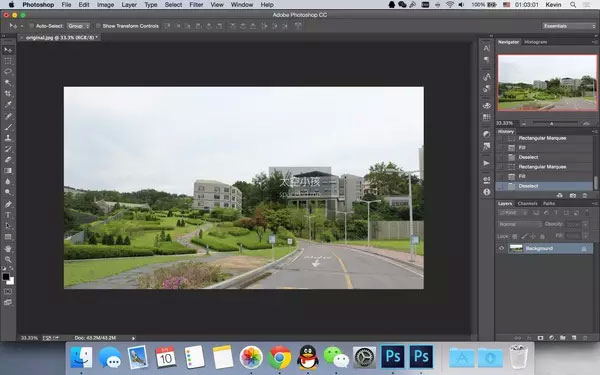Image resolution: width=600 pixels, height=375 pixels.
Task: Switch to the Channels tab
Action: [527, 204]
